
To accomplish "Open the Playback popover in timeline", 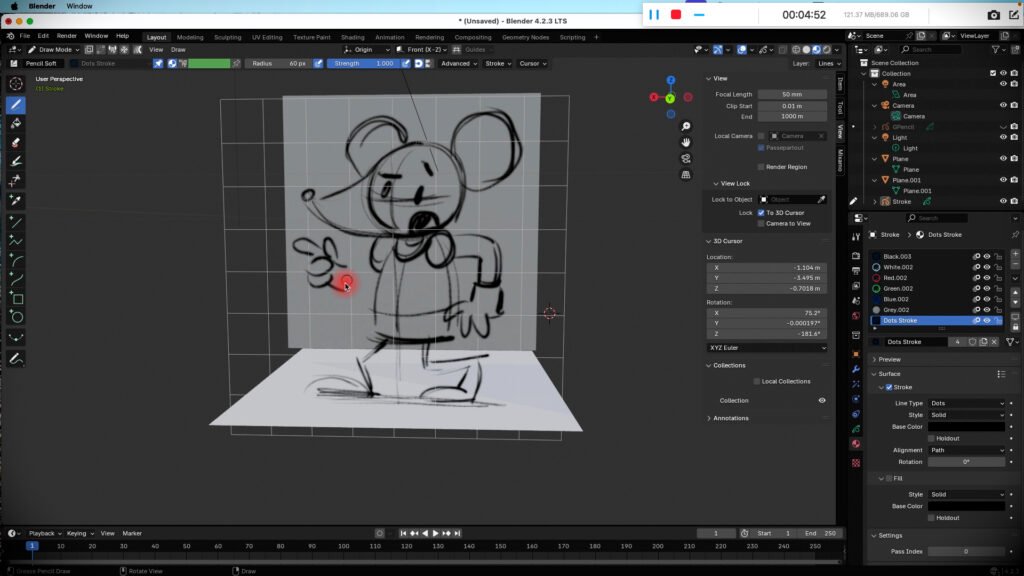I will click(x=44, y=534).
